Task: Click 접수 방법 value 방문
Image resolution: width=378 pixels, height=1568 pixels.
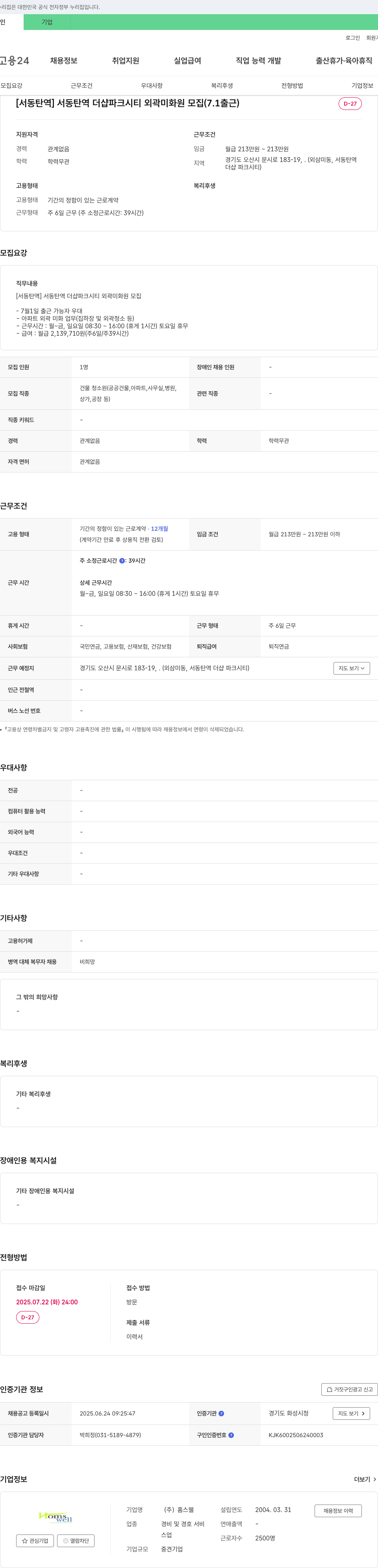Action: pos(132,1302)
